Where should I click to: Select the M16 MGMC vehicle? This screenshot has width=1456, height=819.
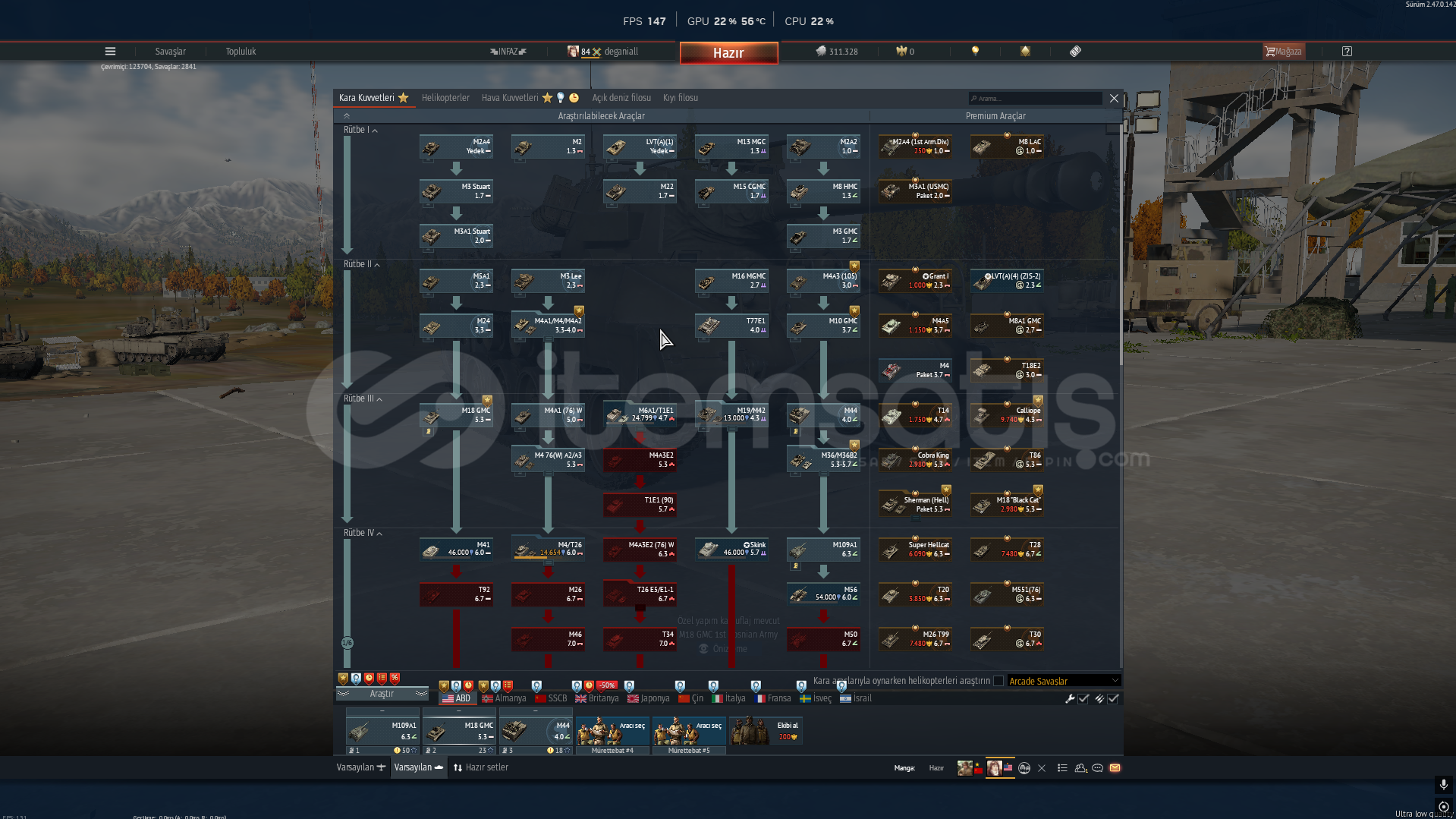click(731, 281)
